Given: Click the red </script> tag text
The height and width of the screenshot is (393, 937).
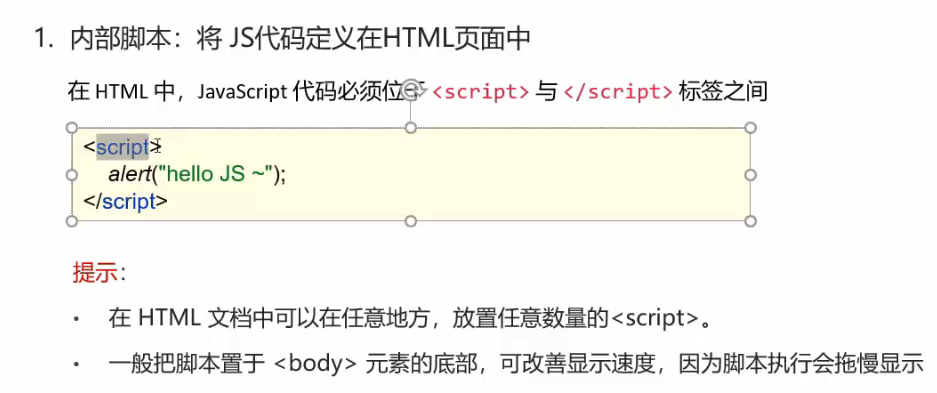Looking at the screenshot, I should pos(618,92).
